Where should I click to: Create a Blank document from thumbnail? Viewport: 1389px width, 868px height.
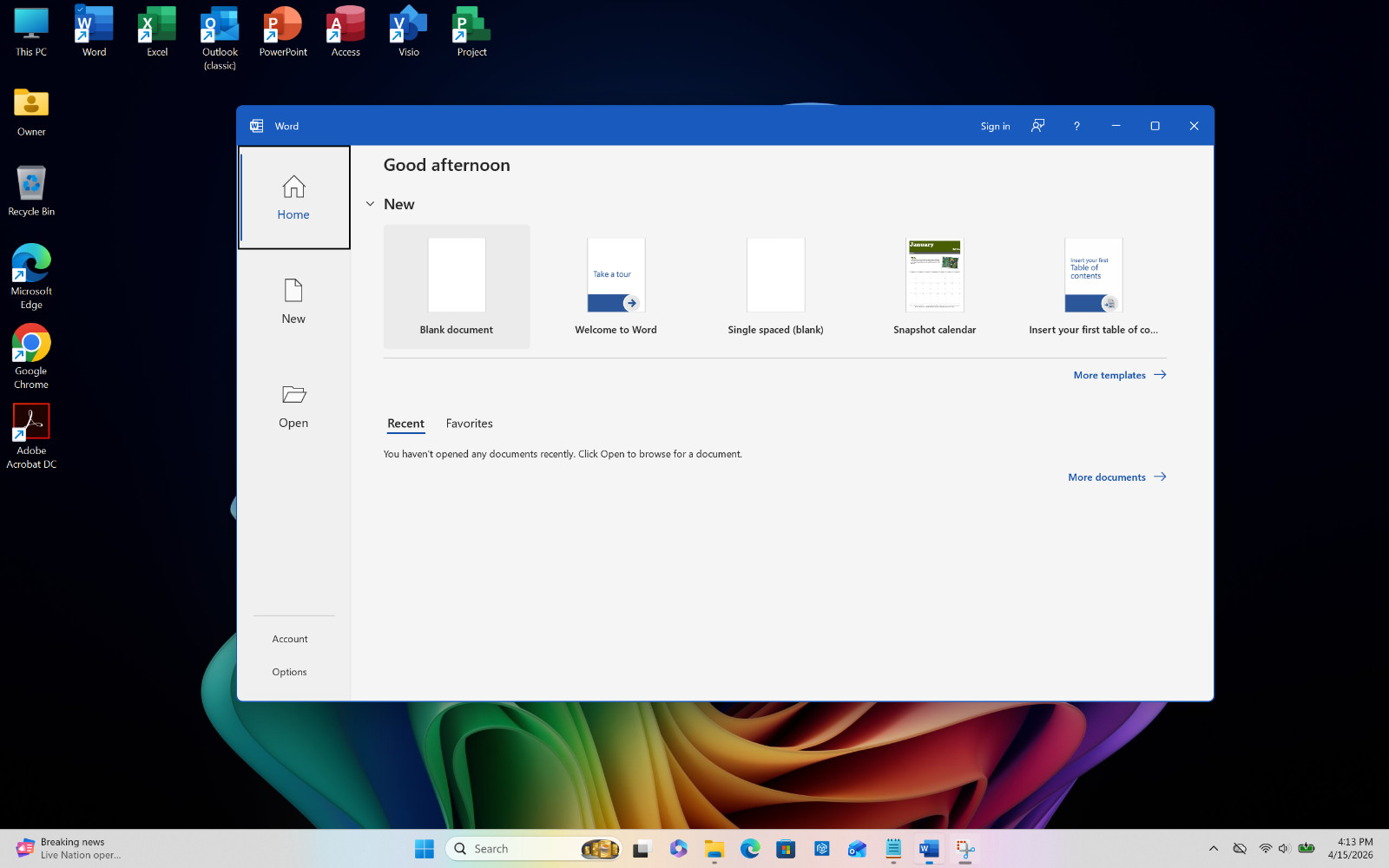(x=457, y=286)
